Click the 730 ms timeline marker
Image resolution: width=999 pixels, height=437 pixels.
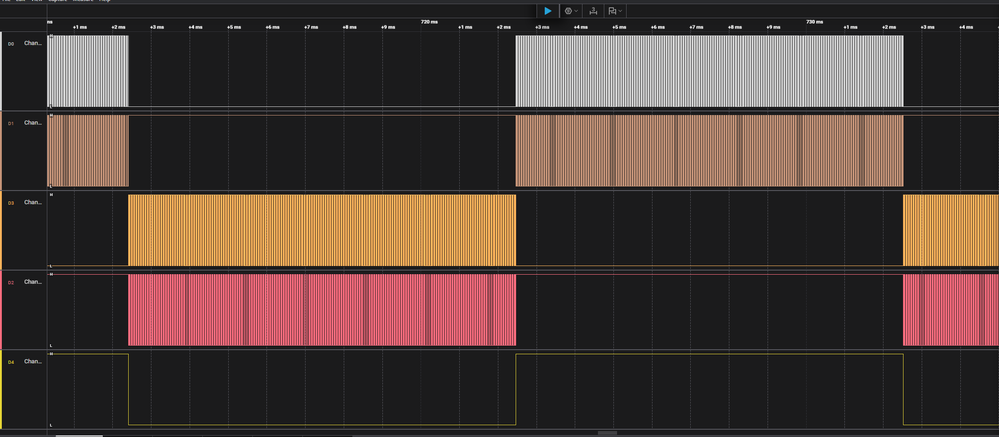coord(815,21)
